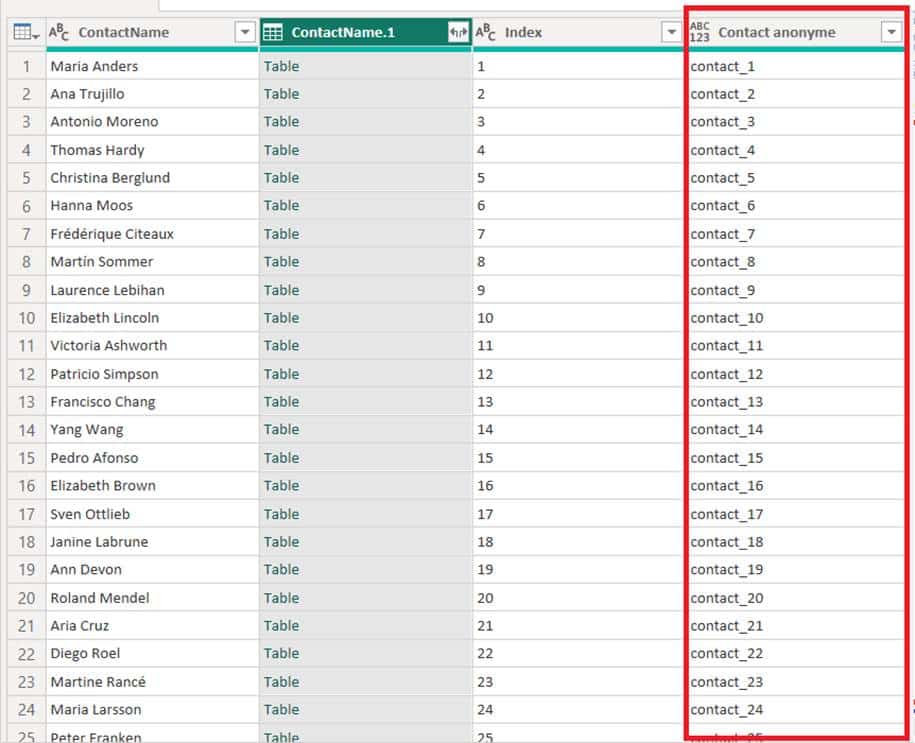Expand the ContactName.1 column via expand icon
The height and width of the screenshot is (743, 915).
[458, 33]
